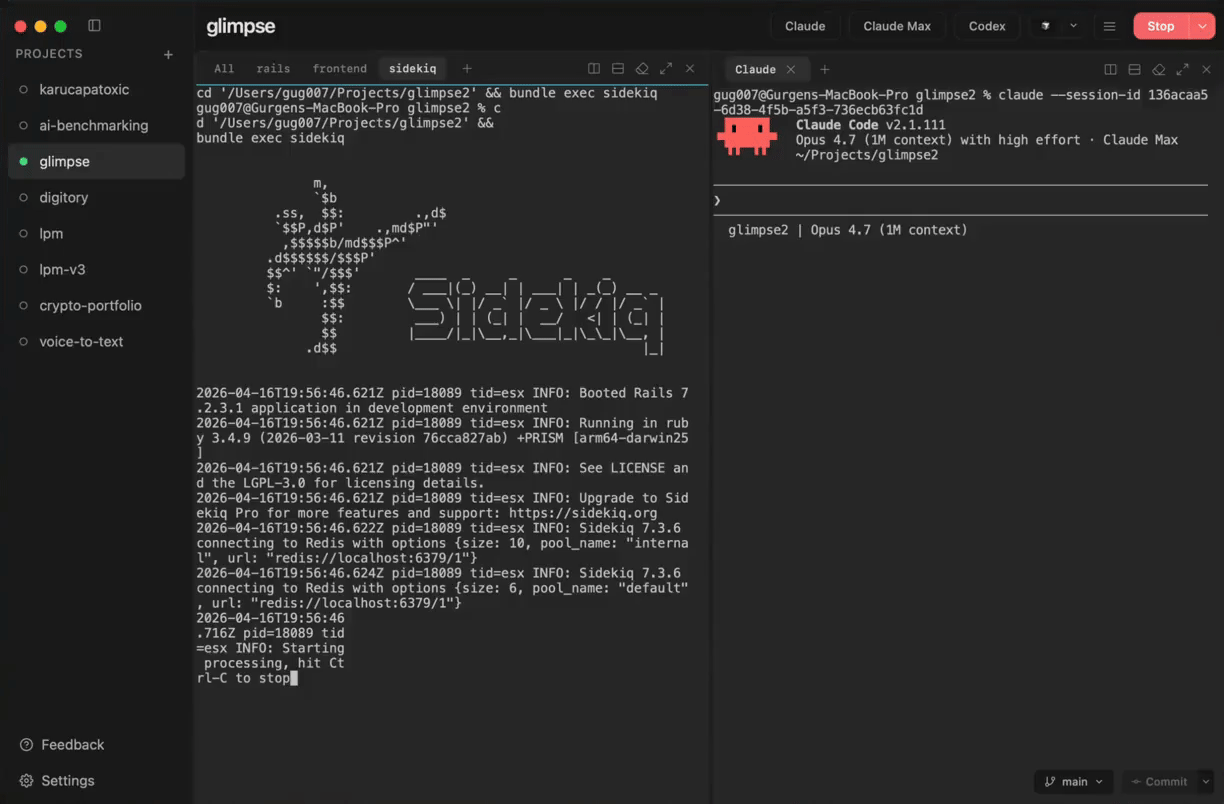The width and height of the screenshot is (1224, 804).
Task: Launch Codex from the top bar
Action: (x=987, y=26)
